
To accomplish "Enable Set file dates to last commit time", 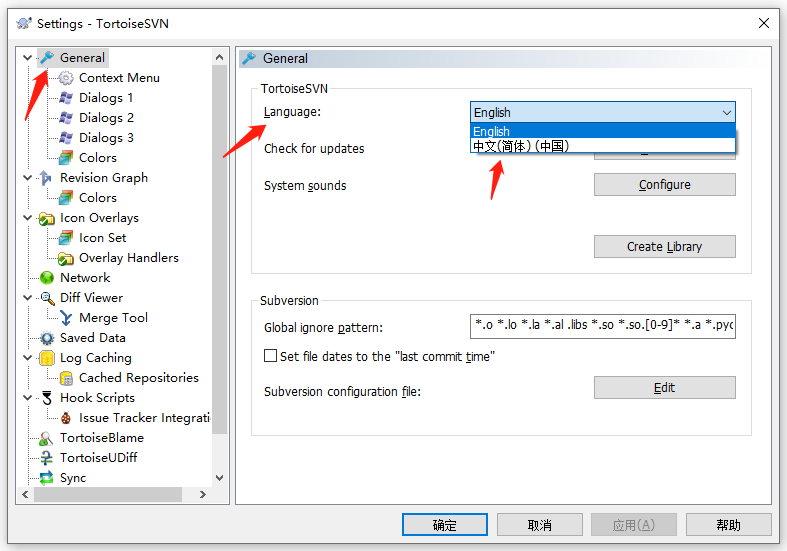I will 270,356.
